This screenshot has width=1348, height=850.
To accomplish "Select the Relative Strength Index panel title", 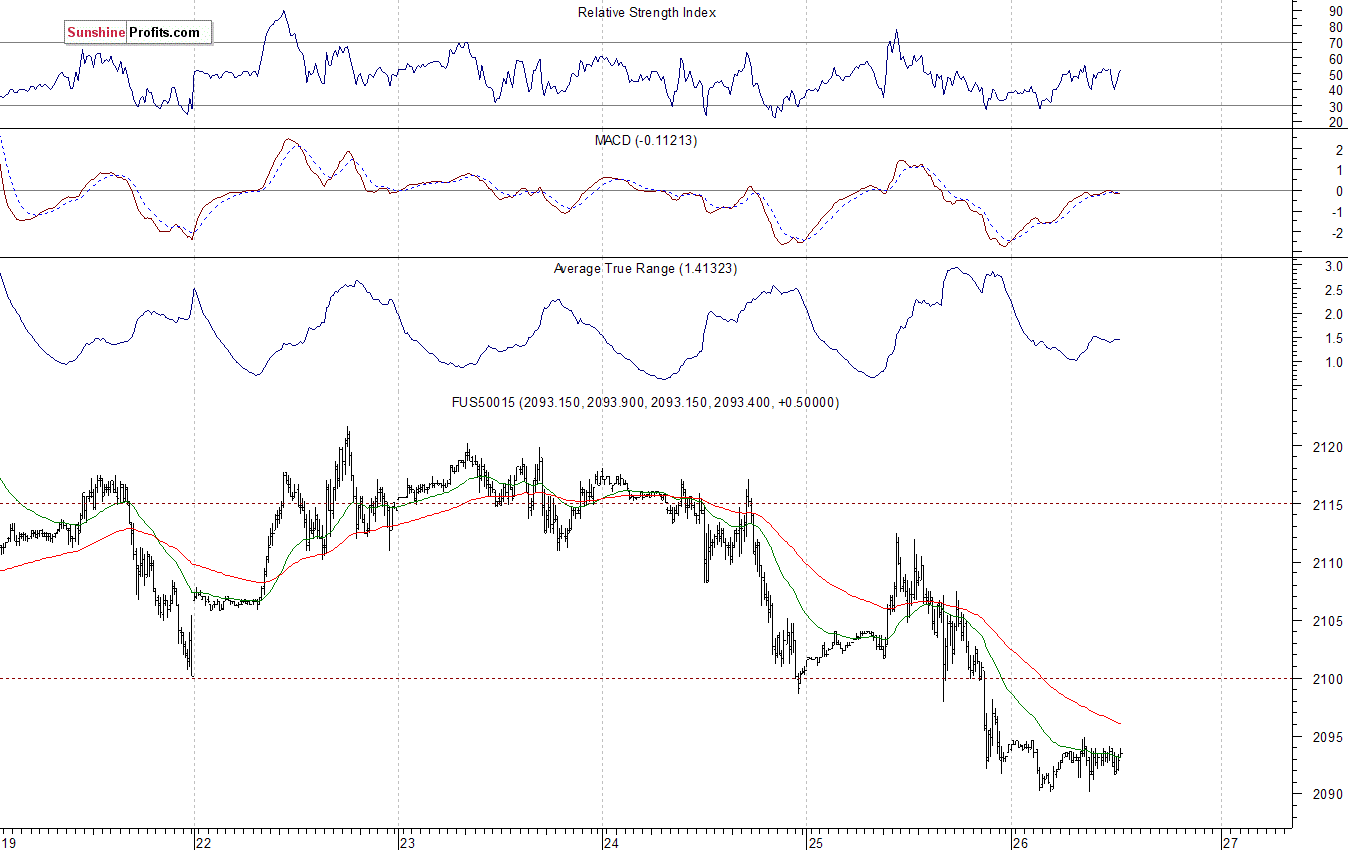I will [x=646, y=13].
